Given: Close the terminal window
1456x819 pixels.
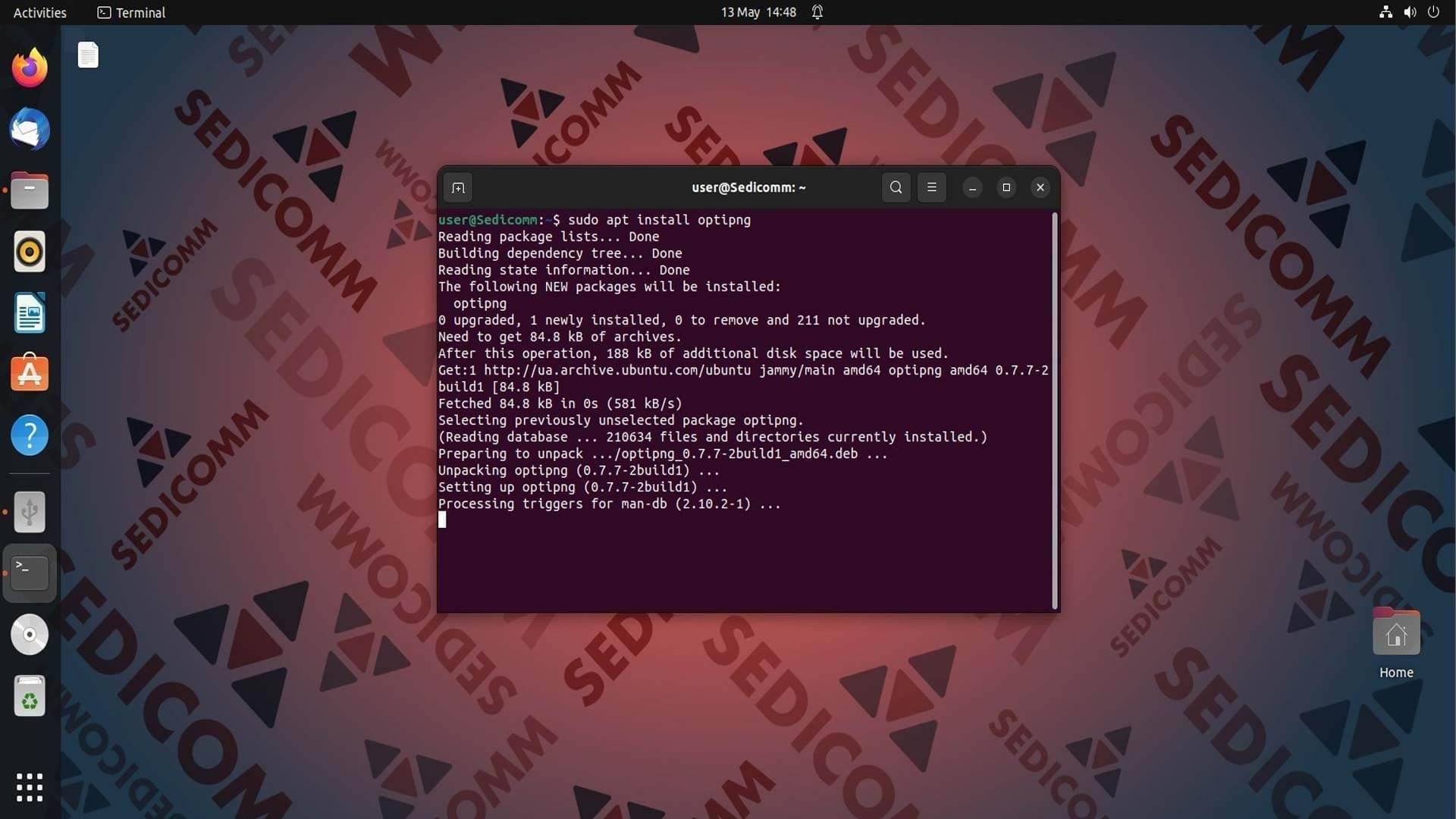Looking at the screenshot, I should pos(1040,187).
